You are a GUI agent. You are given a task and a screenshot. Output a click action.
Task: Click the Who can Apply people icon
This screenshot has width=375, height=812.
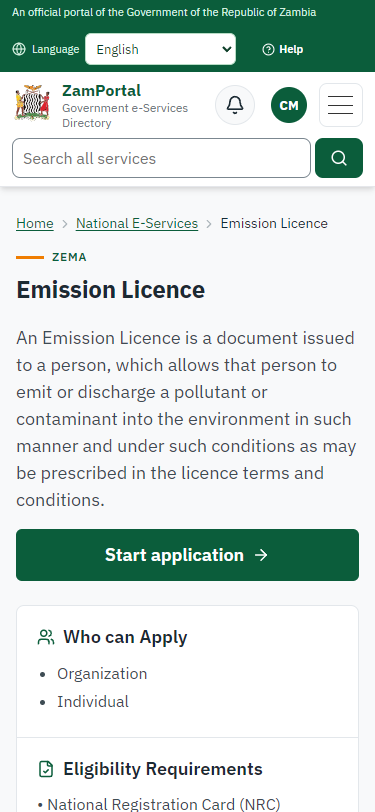click(x=46, y=637)
